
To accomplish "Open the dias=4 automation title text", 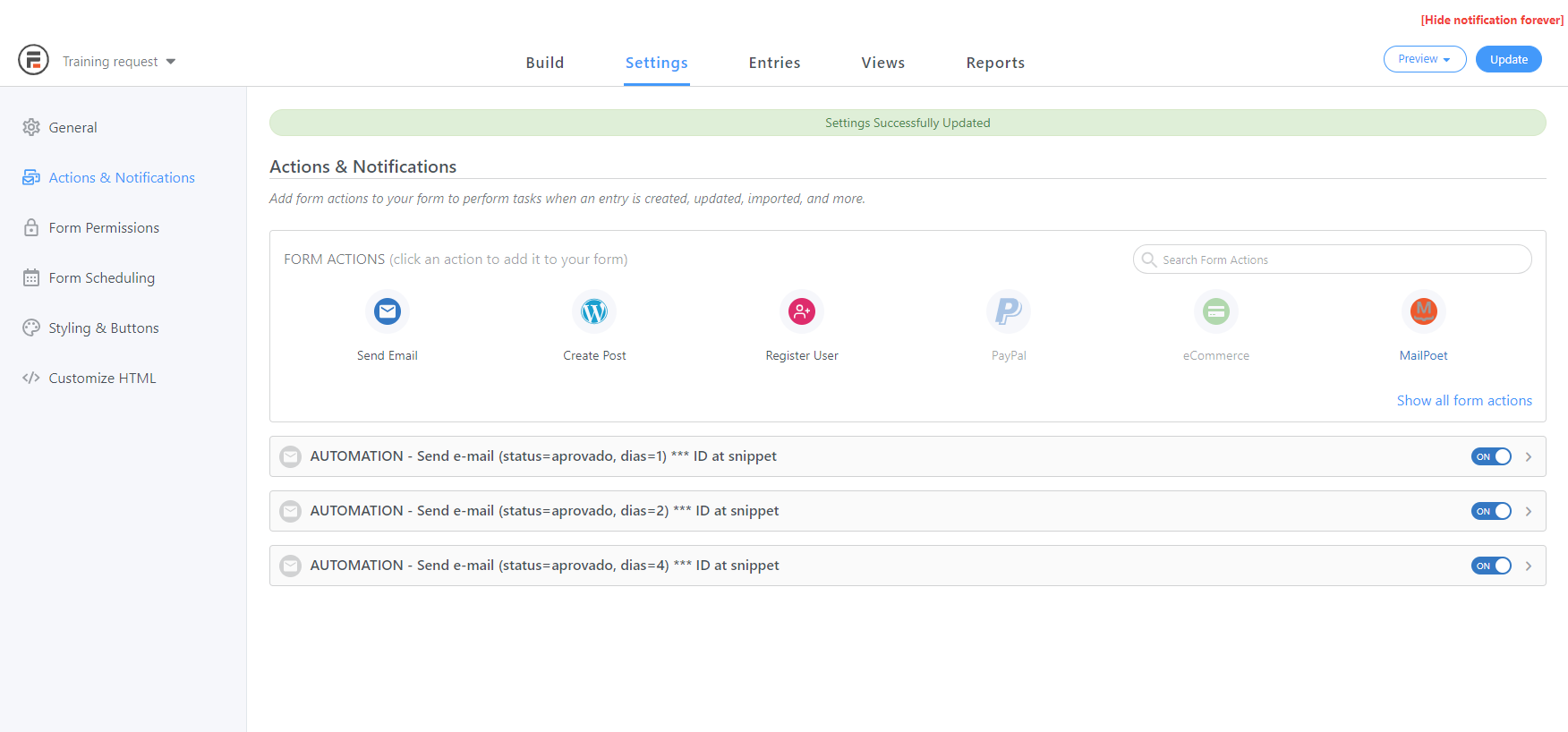I will tap(544, 566).
